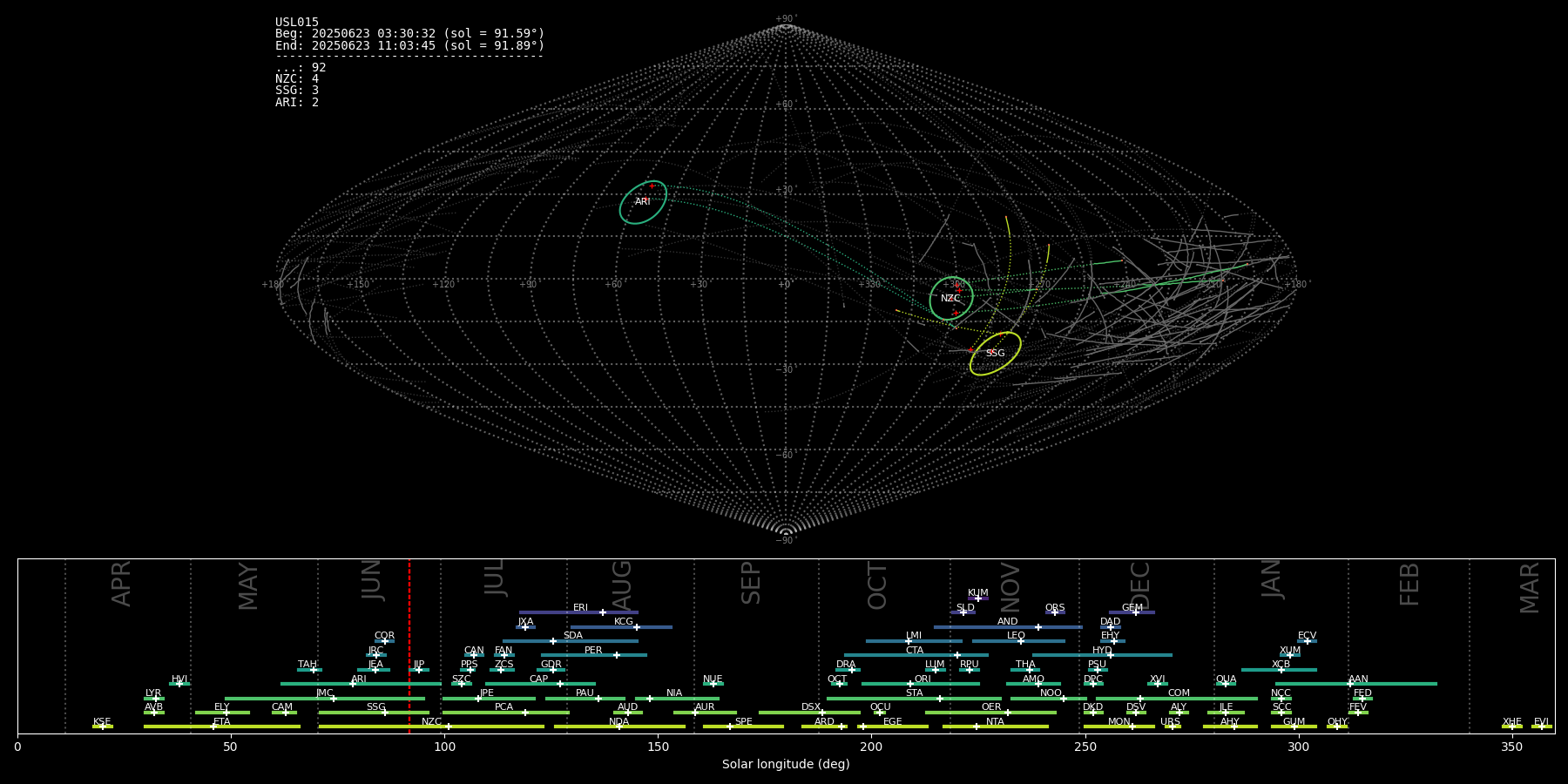The image size is (1568, 784).
Task: Click the ORI shower label in timeline
Action: [x=923, y=679]
